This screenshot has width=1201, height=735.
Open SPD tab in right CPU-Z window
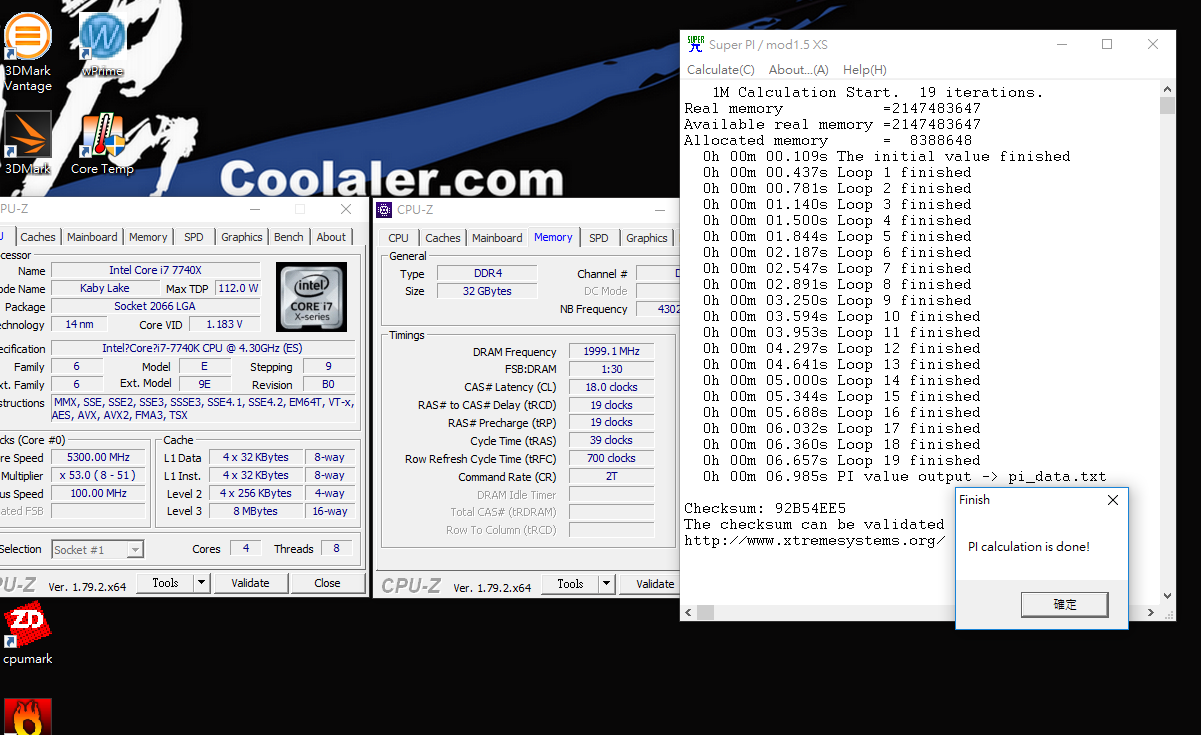coord(599,238)
